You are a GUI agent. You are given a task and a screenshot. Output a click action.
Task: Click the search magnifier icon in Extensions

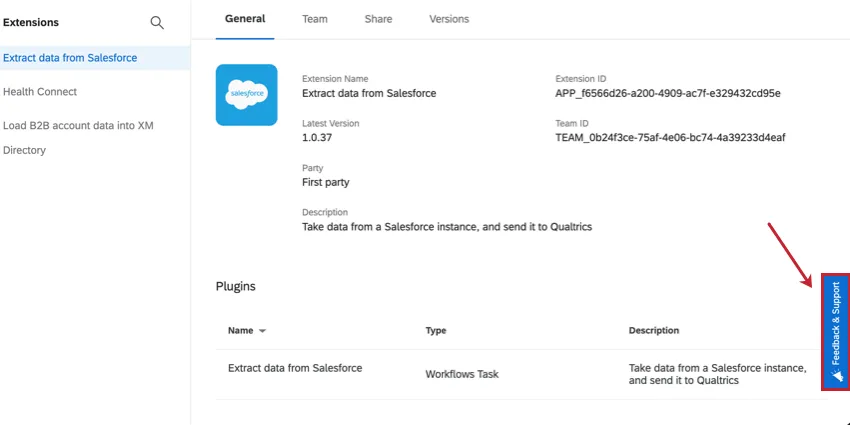pyautogui.click(x=156, y=22)
